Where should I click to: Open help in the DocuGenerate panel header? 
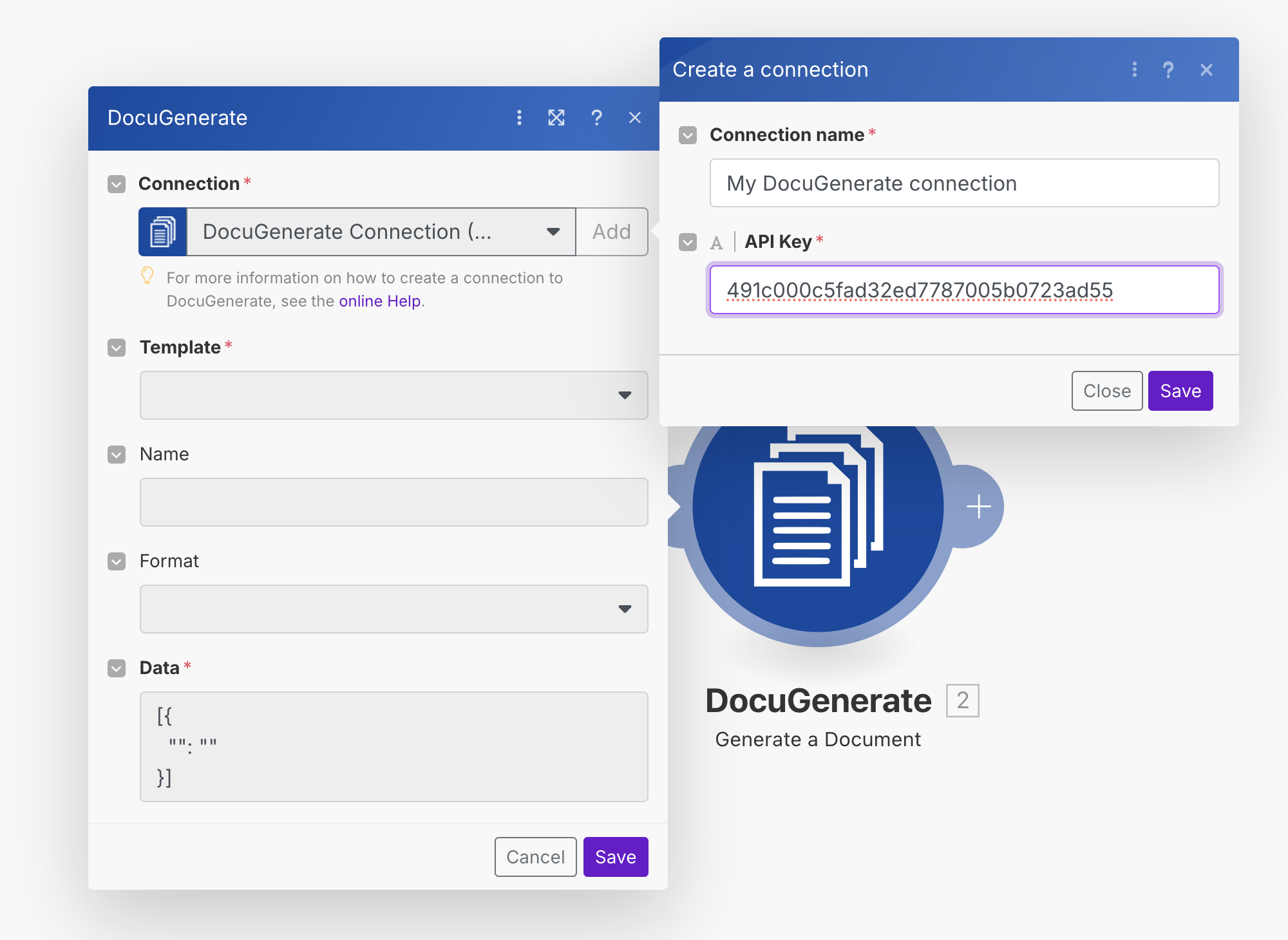pyautogui.click(x=596, y=118)
